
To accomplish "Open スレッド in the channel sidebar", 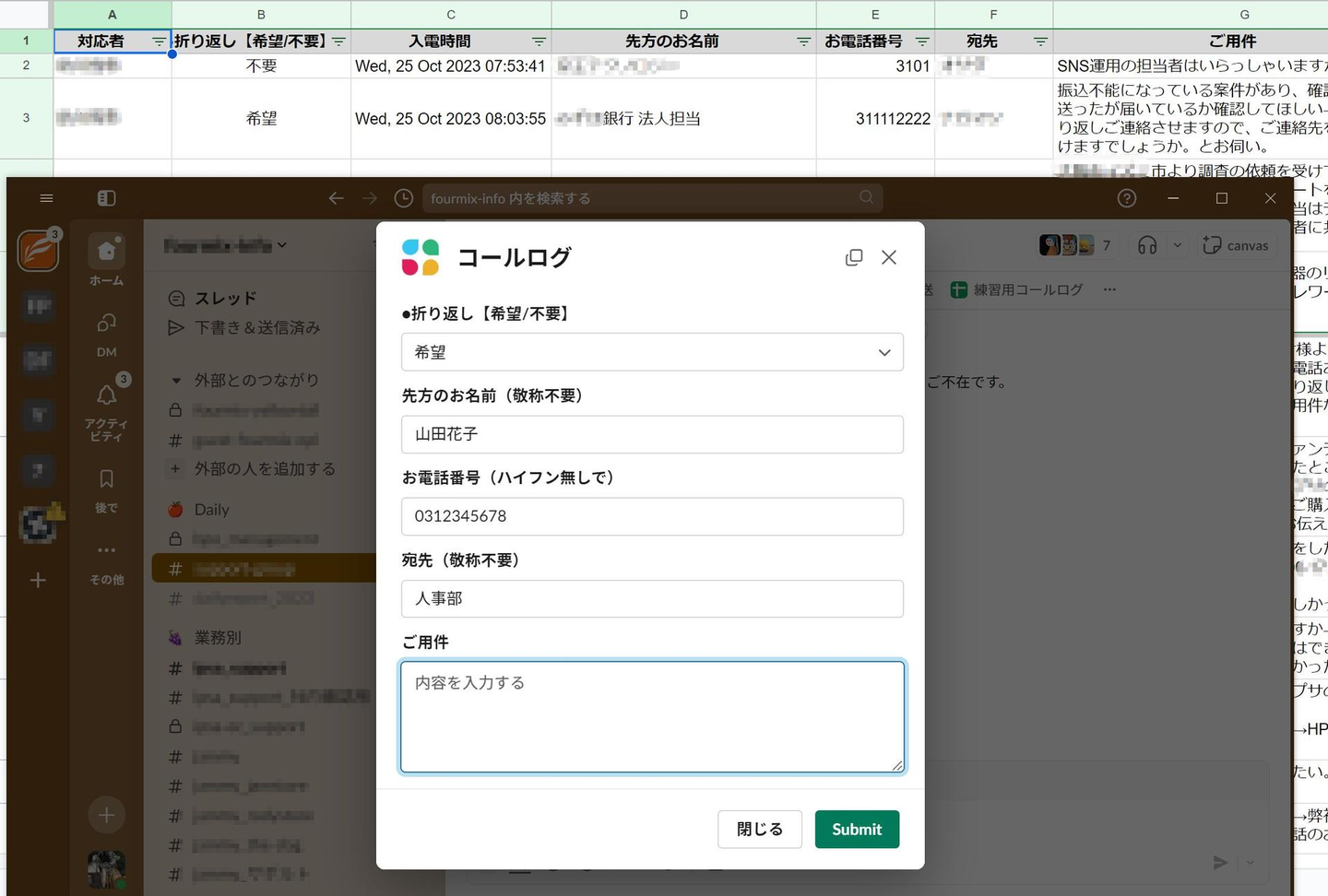I will point(225,298).
